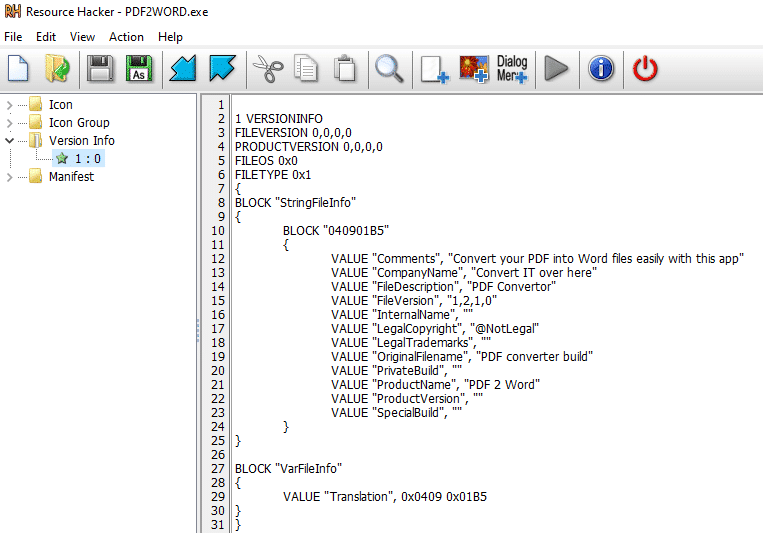Click the Icon folder icon in tree
Viewport: 763px width, 533px height.
(x=36, y=104)
